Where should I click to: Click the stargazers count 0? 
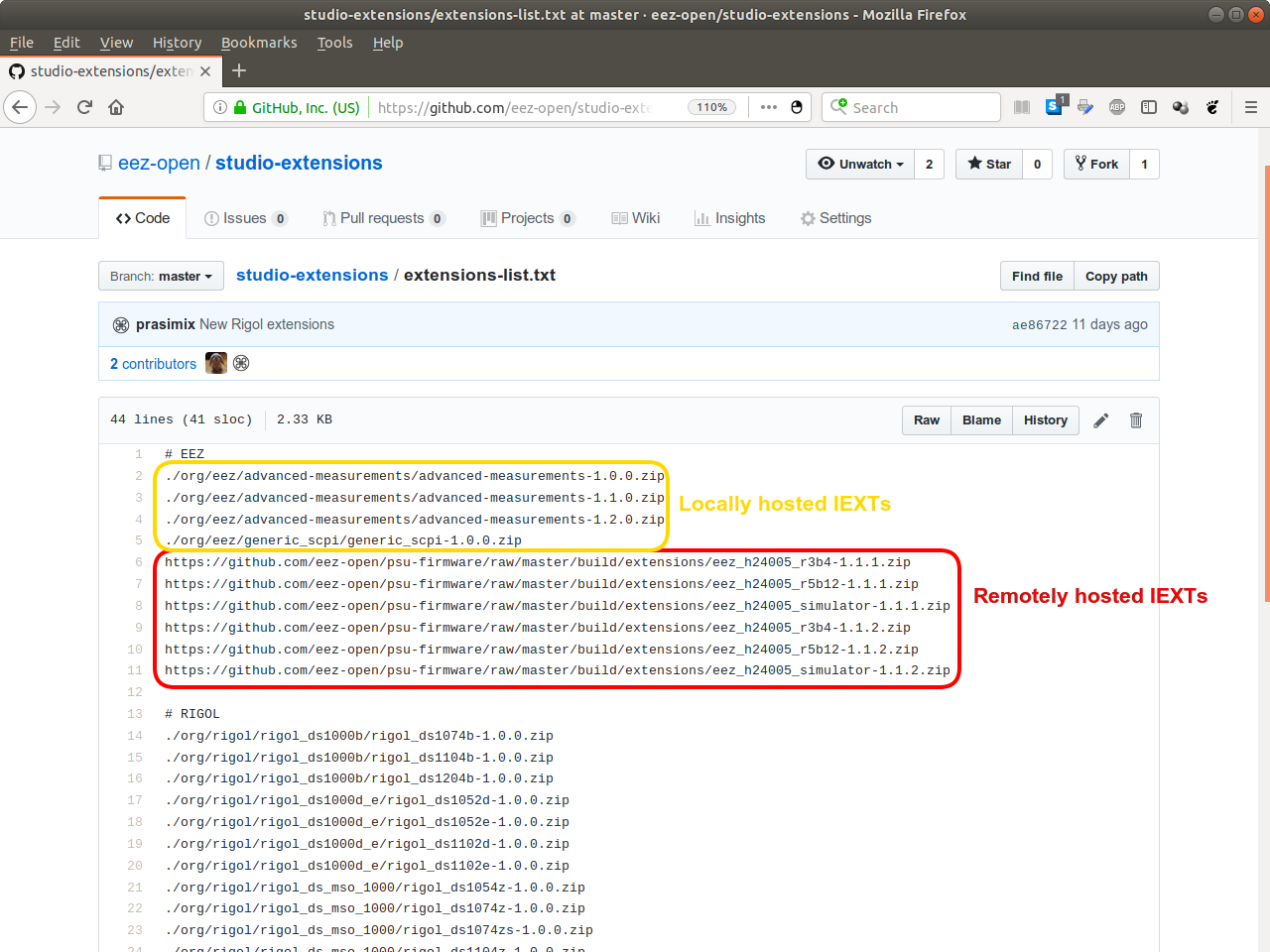pyautogui.click(x=1037, y=164)
